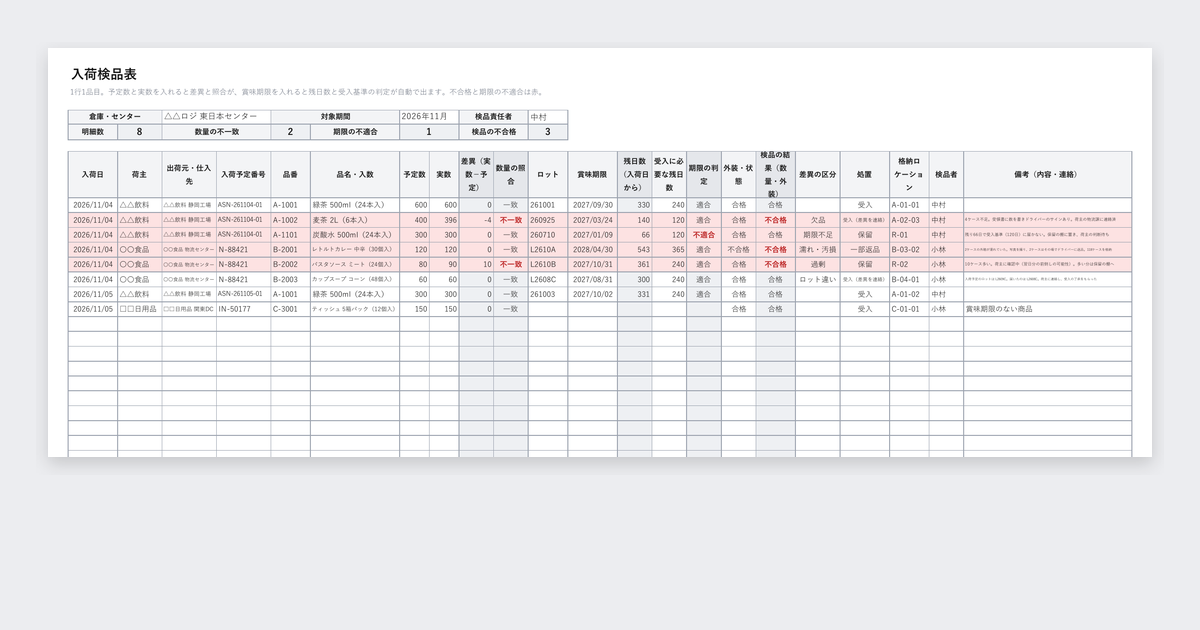Select the 濡れ・汚損 difference category cell
This screenshot has height=630, width=1200.
[x=818, y=250]
